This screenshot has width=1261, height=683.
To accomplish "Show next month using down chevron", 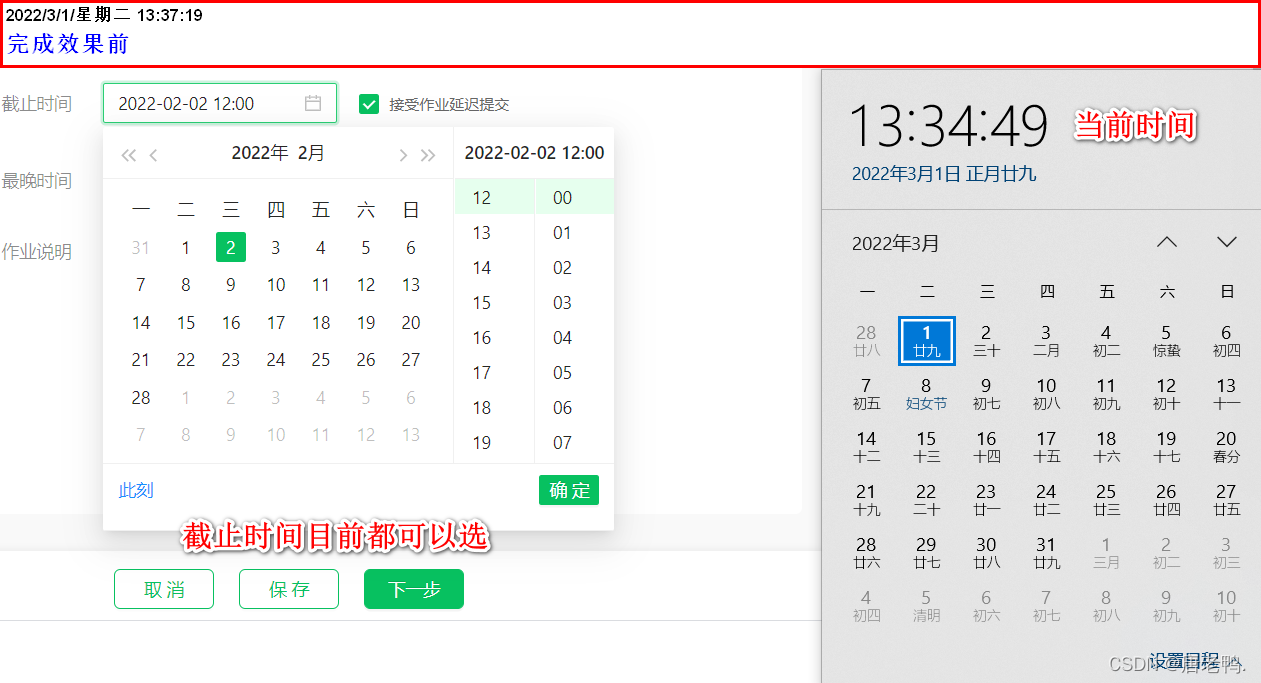I will [1226, 241].
